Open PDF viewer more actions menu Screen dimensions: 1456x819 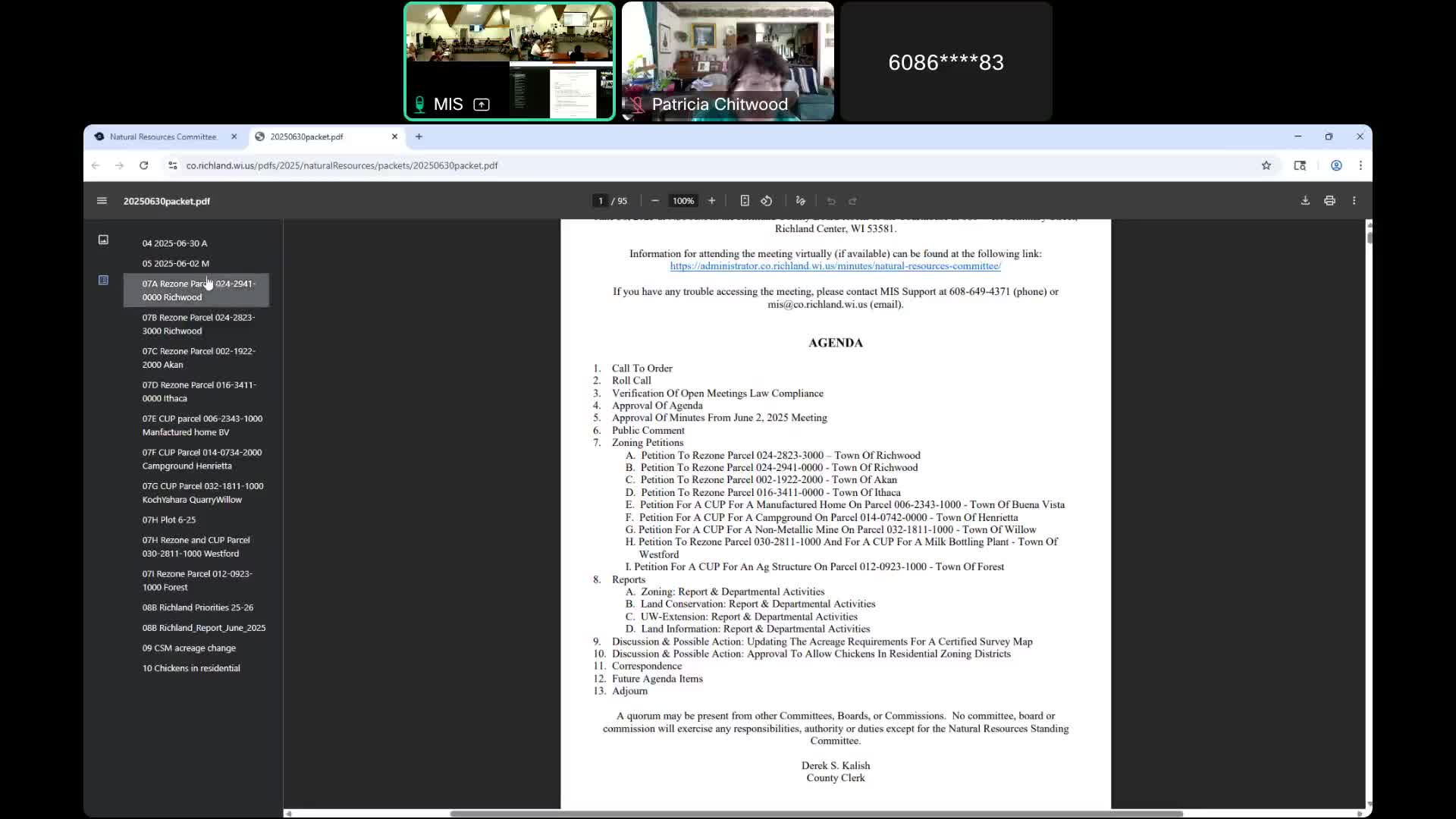point(1354,201)
